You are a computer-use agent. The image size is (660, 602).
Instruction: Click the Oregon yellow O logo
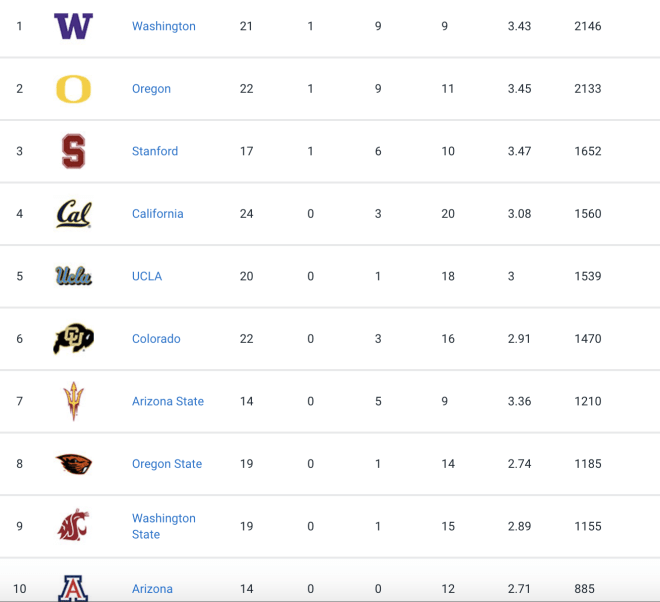pos(74,89)
